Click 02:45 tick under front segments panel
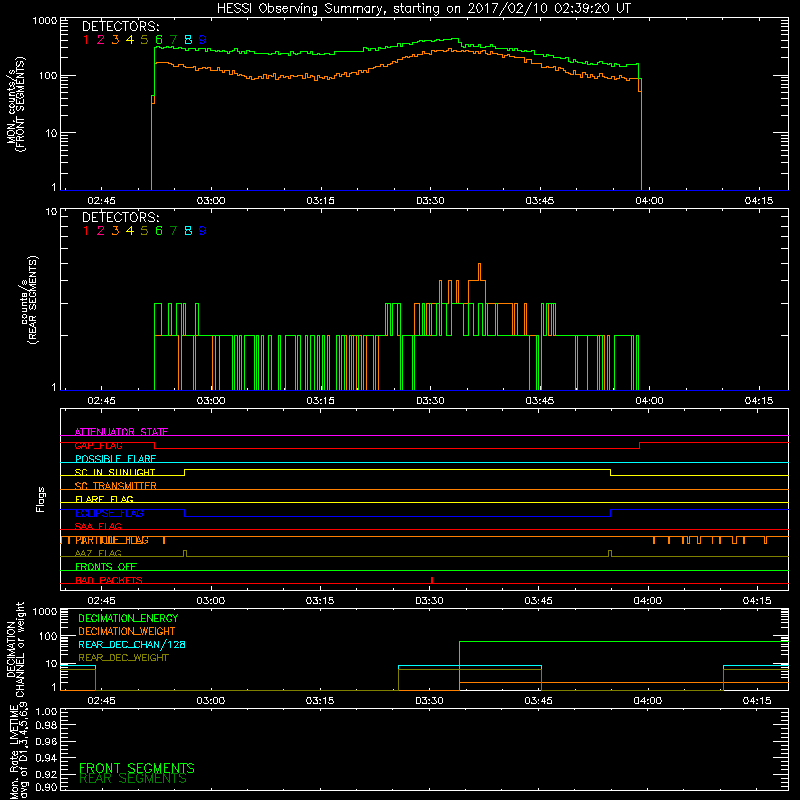This screenshot has height=800, width=800. [x=101, y=201]
